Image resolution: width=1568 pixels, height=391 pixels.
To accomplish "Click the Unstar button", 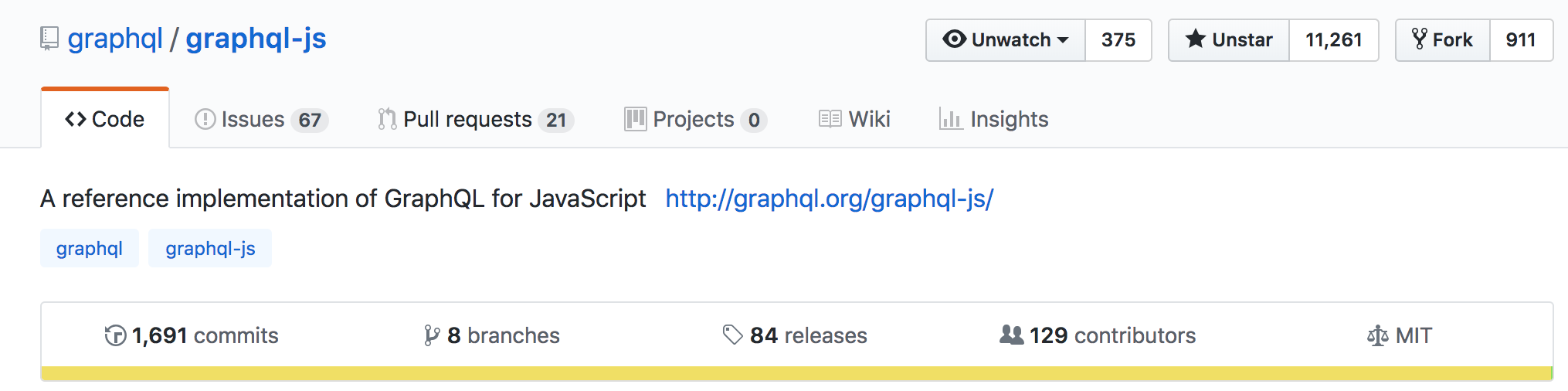I will pyautogui.click(x=1229, y=40).
